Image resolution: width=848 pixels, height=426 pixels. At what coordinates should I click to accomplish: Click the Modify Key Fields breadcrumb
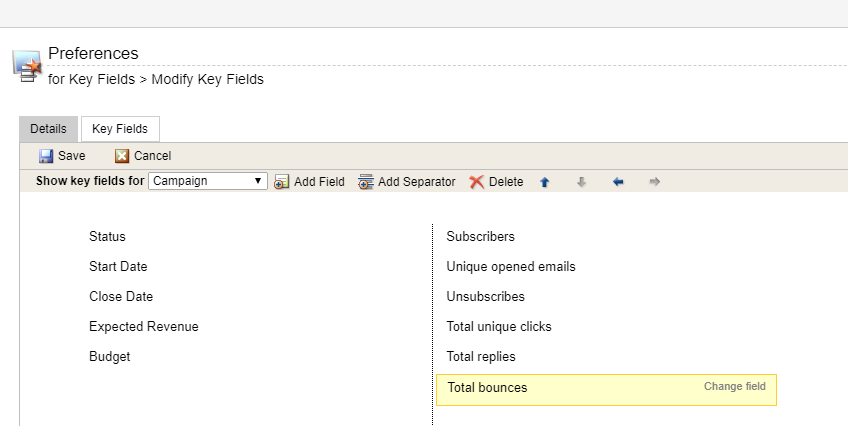(x=208, y=79)
